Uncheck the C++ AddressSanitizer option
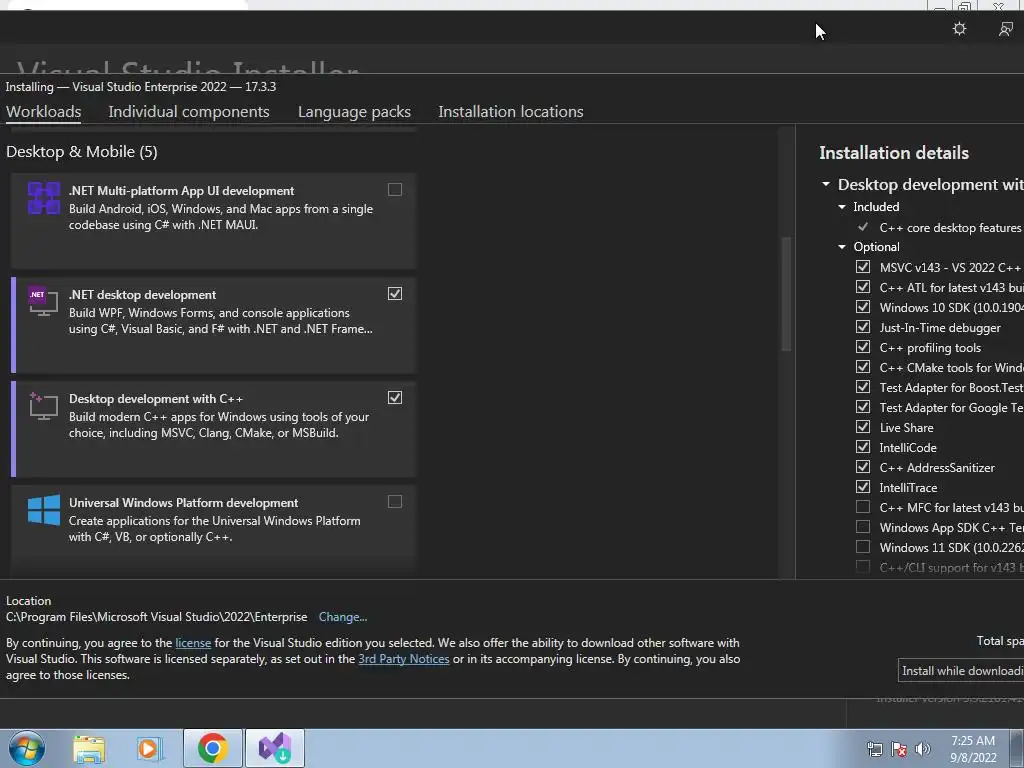1024x768 pixels. coord(863,467)
